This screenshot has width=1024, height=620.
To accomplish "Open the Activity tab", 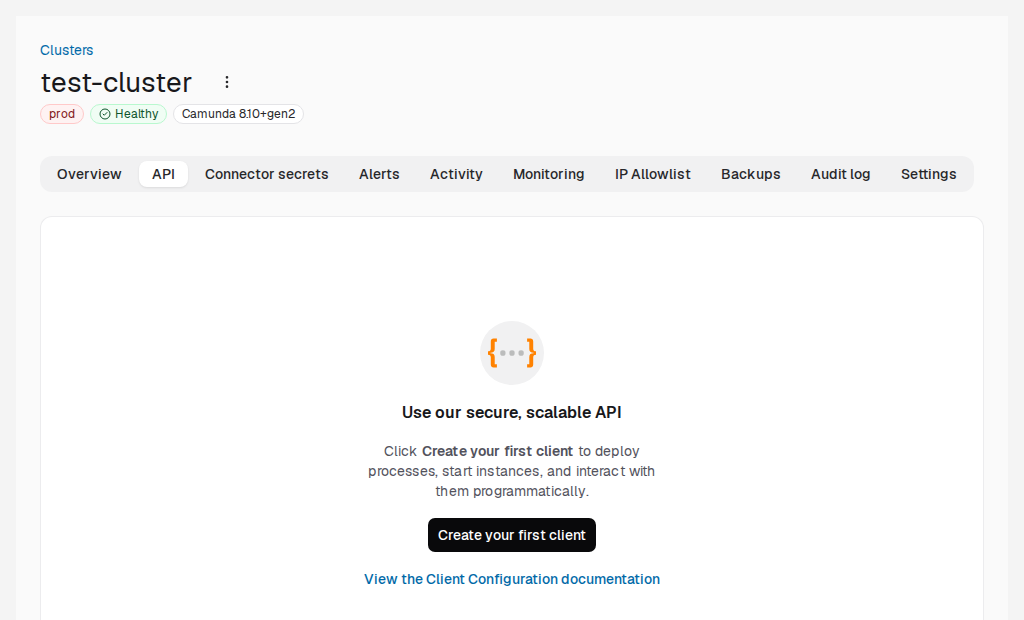I will 456,174.
